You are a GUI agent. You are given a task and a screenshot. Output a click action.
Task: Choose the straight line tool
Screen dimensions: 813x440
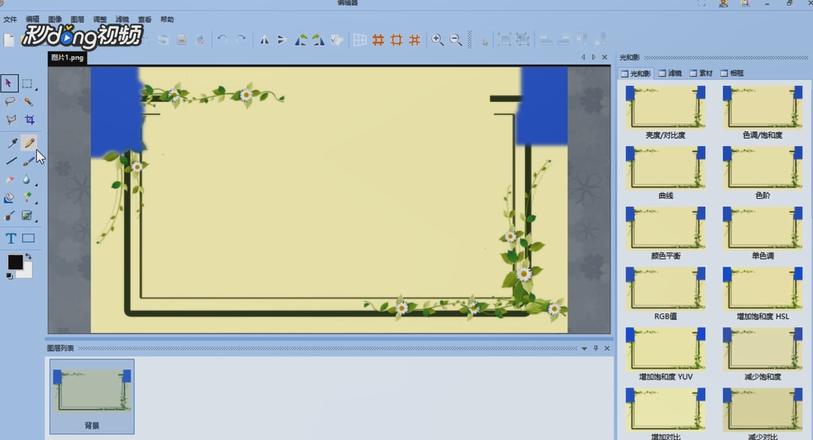point(11,161)
